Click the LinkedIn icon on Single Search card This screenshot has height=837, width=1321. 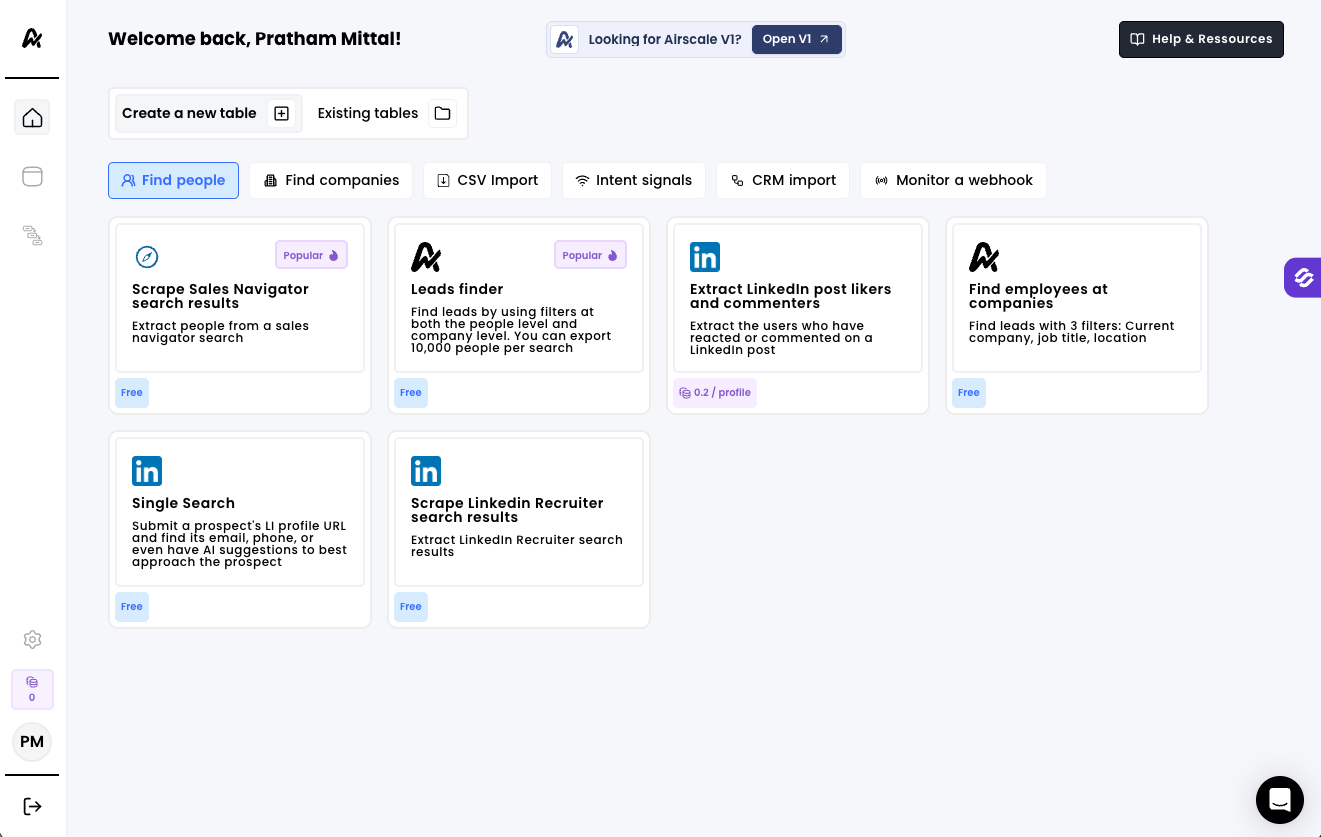coord(147,471)
